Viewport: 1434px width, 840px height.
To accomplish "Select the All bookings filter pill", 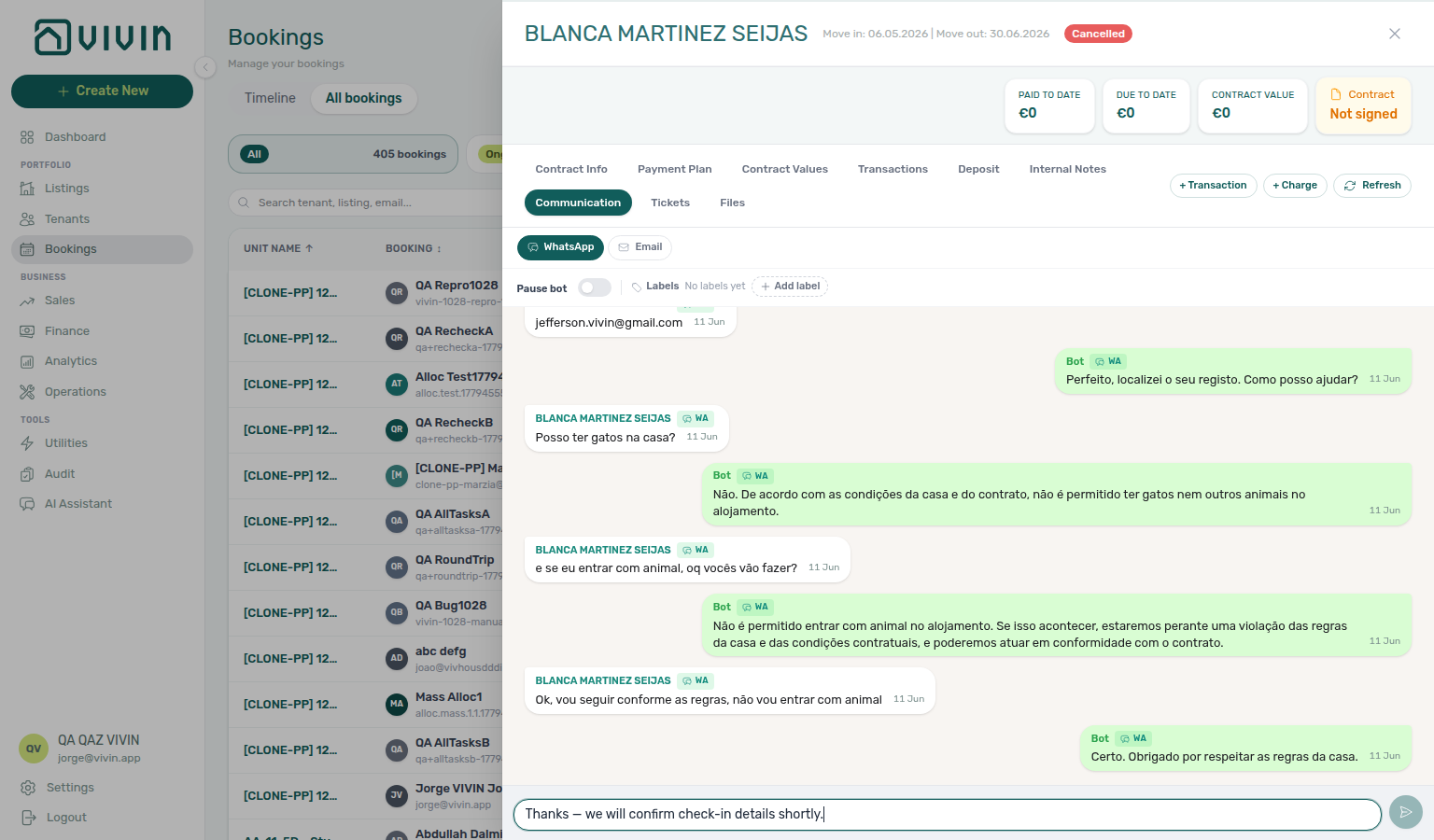I will point(344,154).
